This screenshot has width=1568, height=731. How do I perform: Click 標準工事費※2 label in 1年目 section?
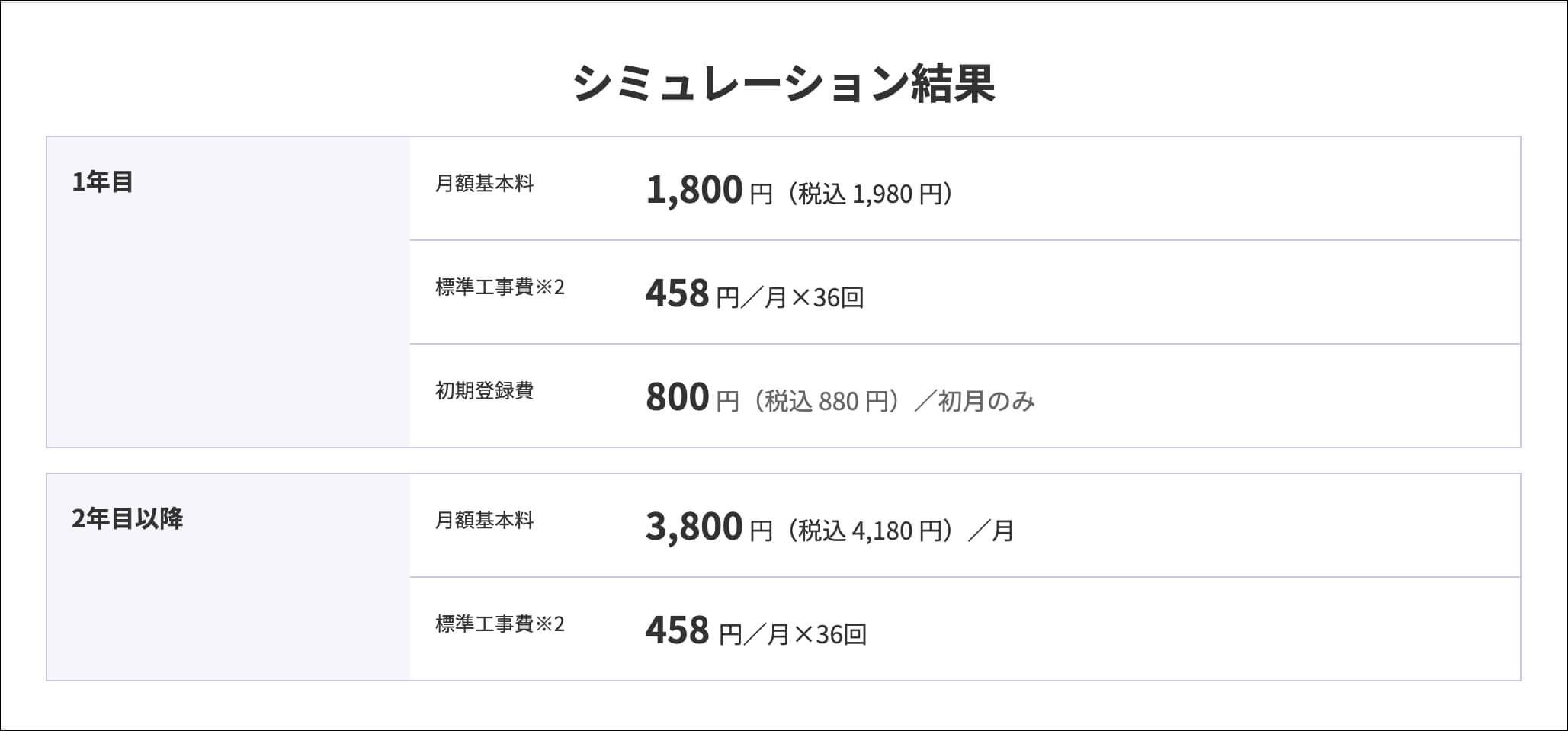[500, 287]
